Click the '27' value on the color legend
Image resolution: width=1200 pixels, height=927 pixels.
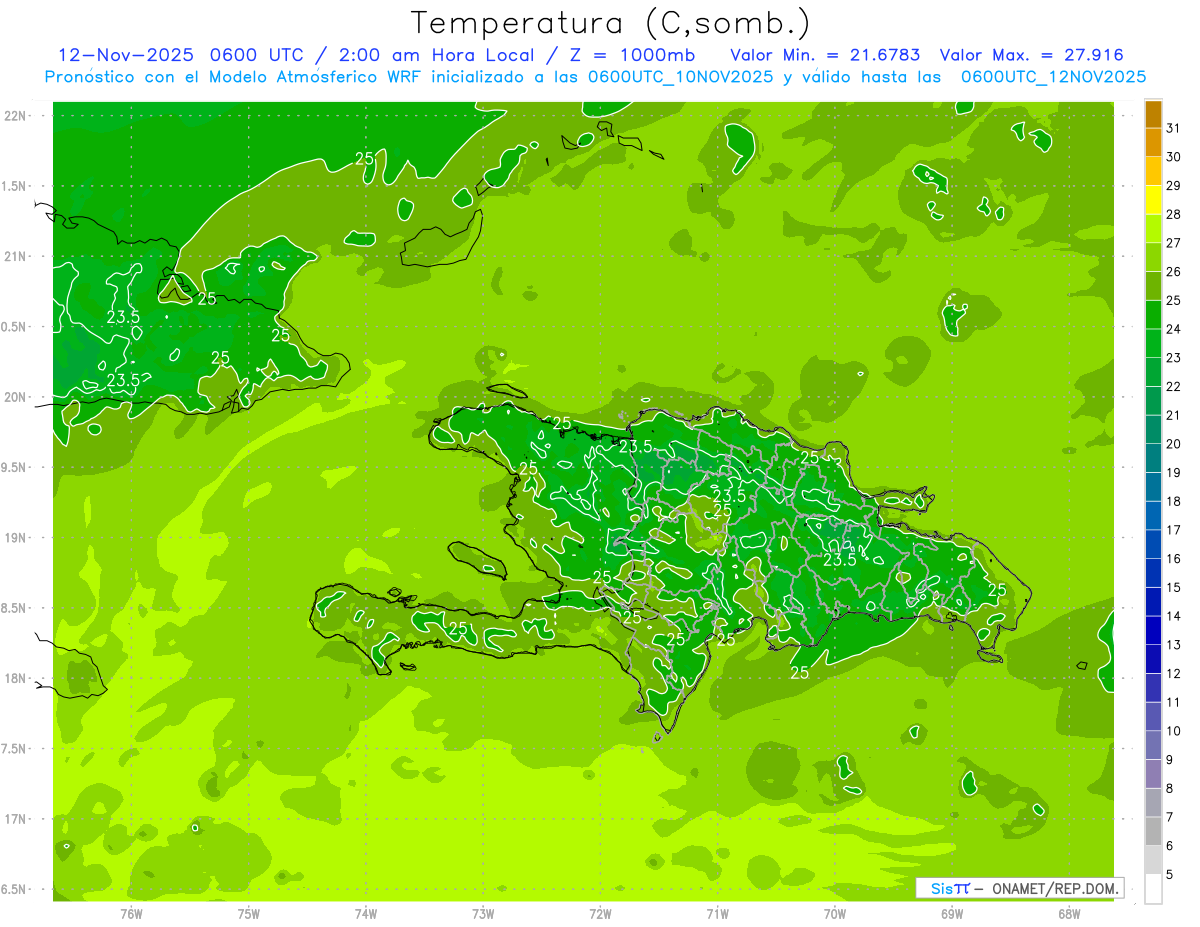pos(1173,243)
